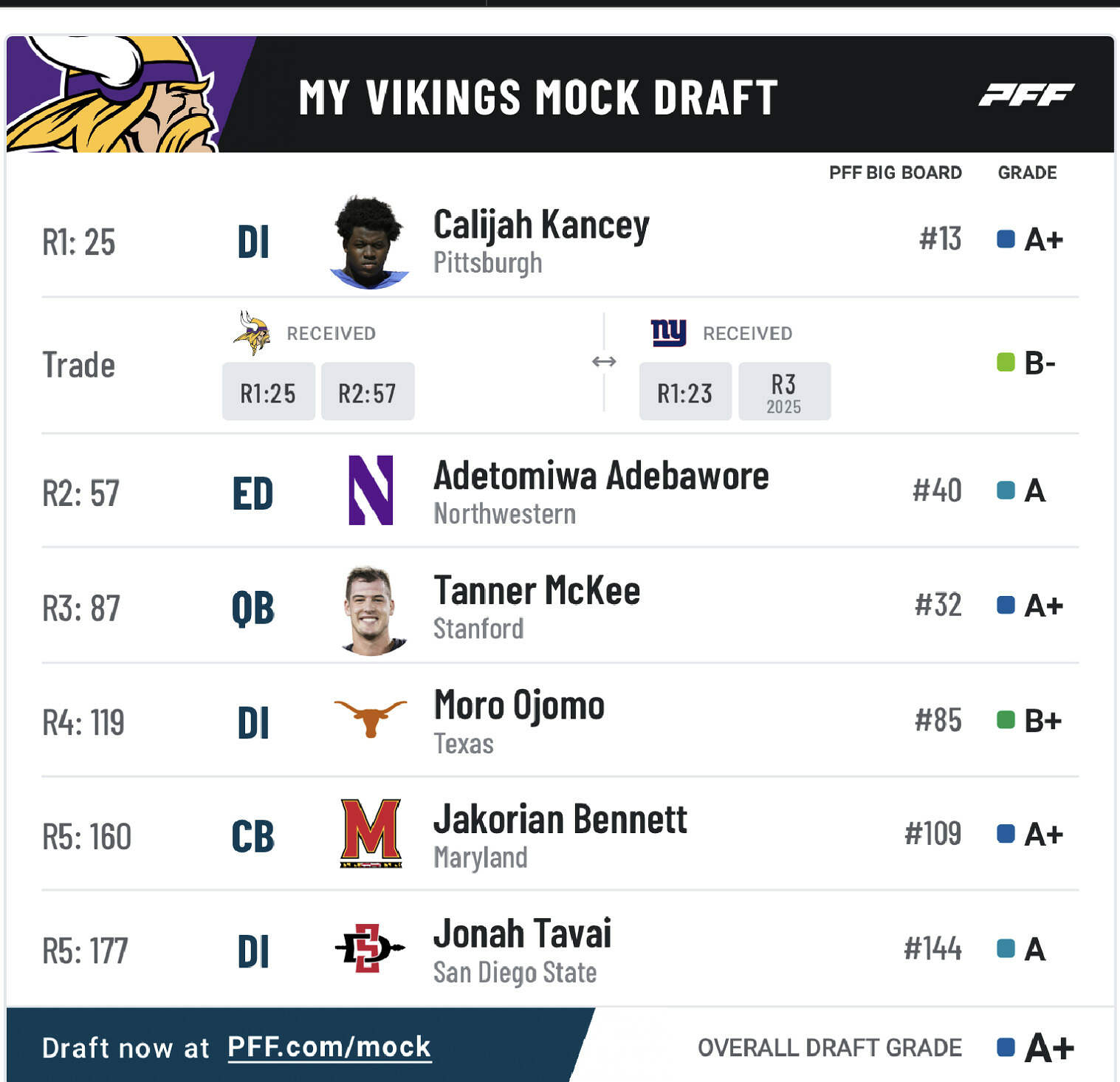Click the Texas Longhorns logo
This screenshot has height=1082, width=1120.
coord(370,718)
